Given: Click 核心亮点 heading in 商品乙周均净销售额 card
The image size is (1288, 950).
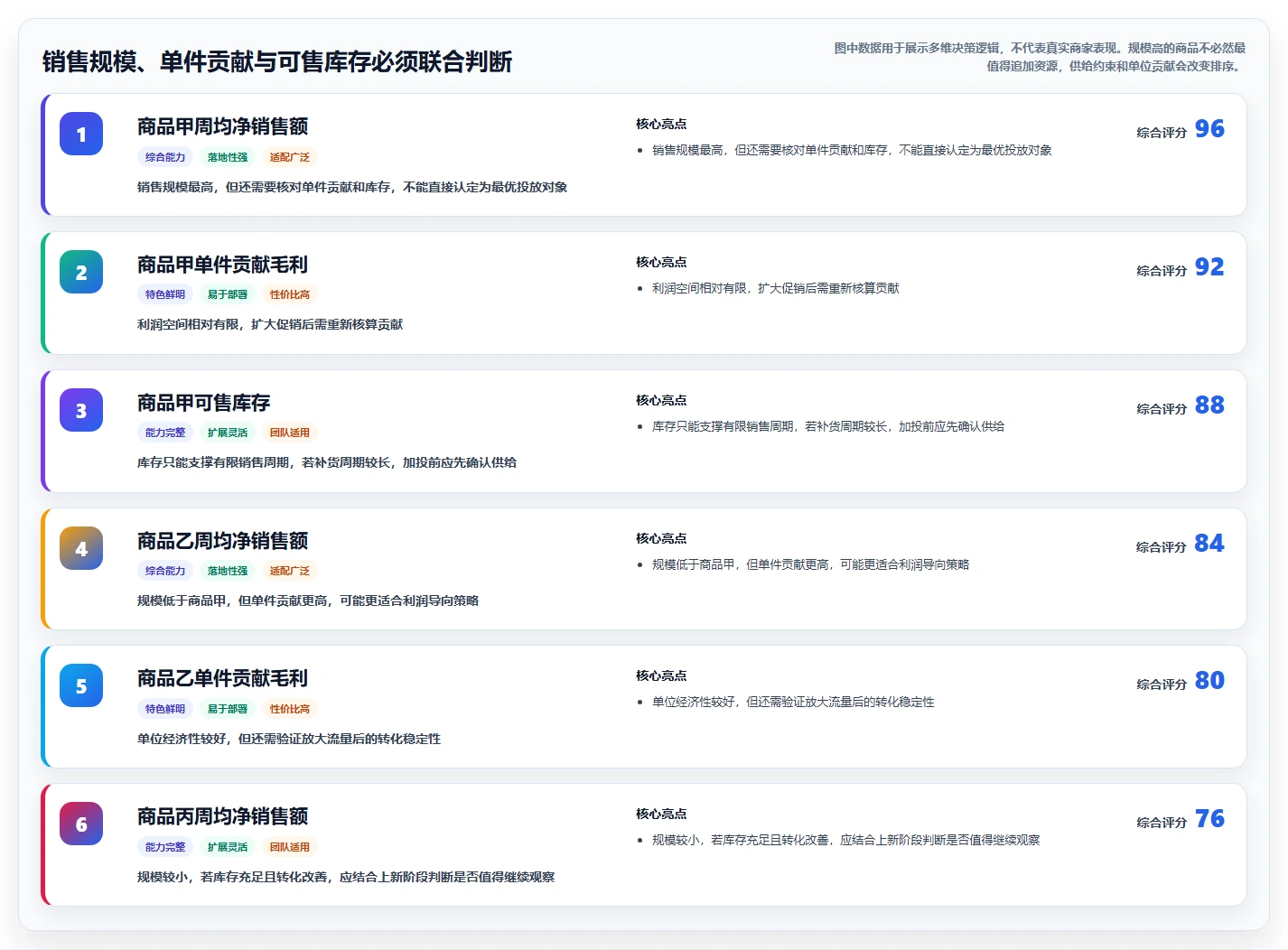Looking at the screenshot, I should click(661, 538).
